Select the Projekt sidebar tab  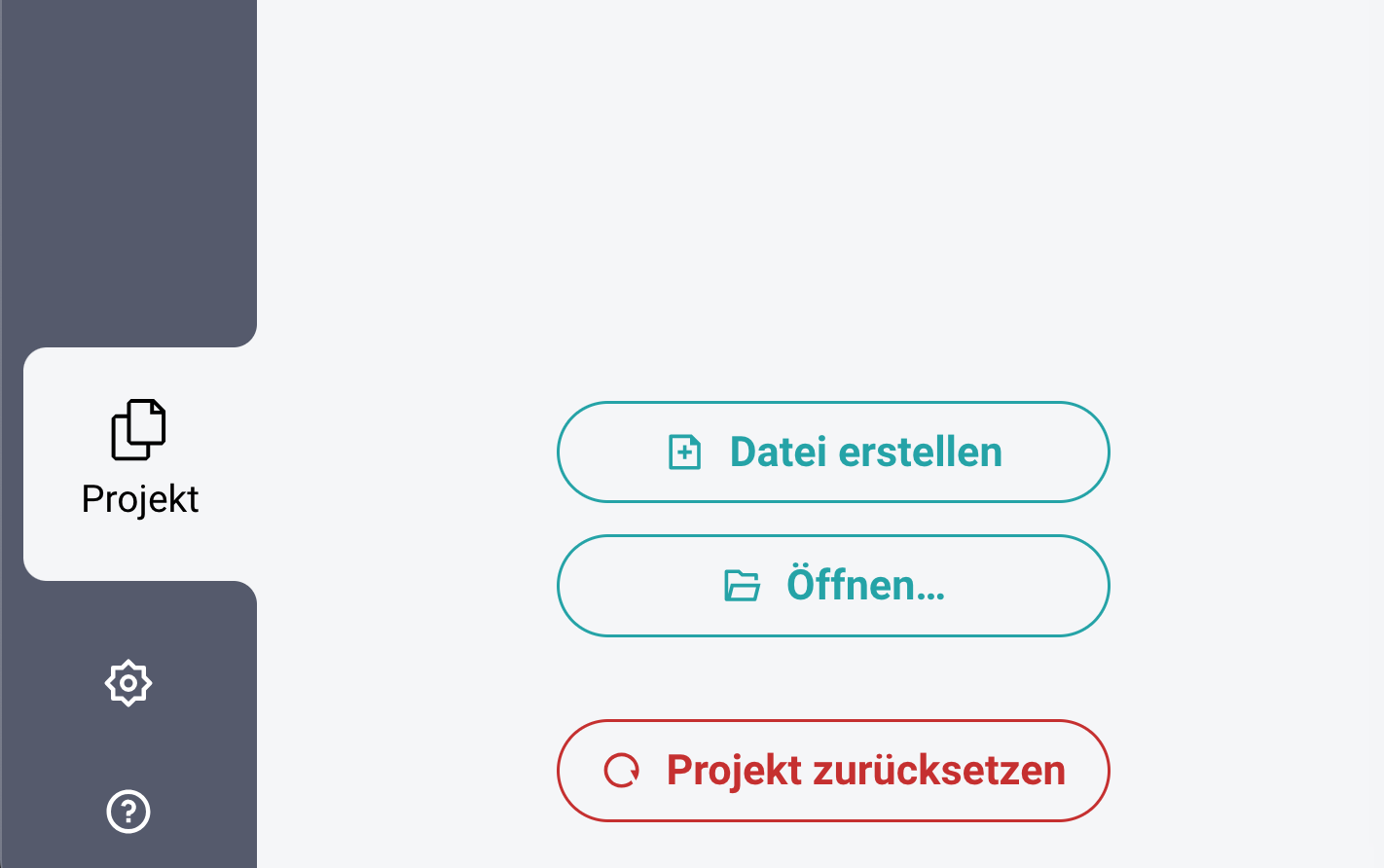tap(140, 464)
